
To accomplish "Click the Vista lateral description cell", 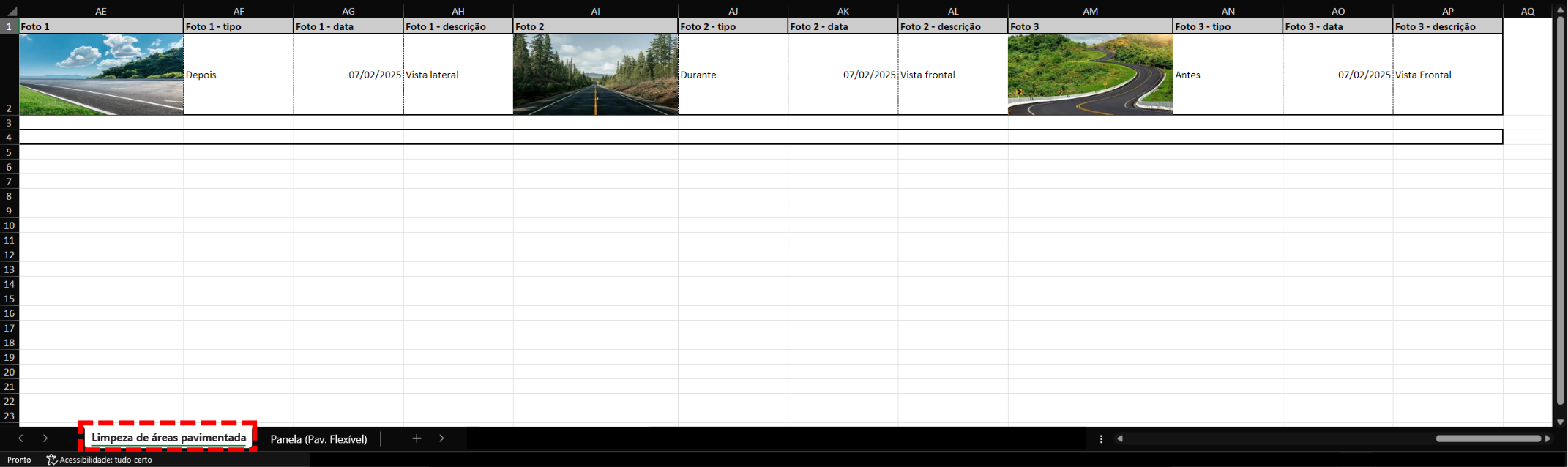I will (458, 75).
